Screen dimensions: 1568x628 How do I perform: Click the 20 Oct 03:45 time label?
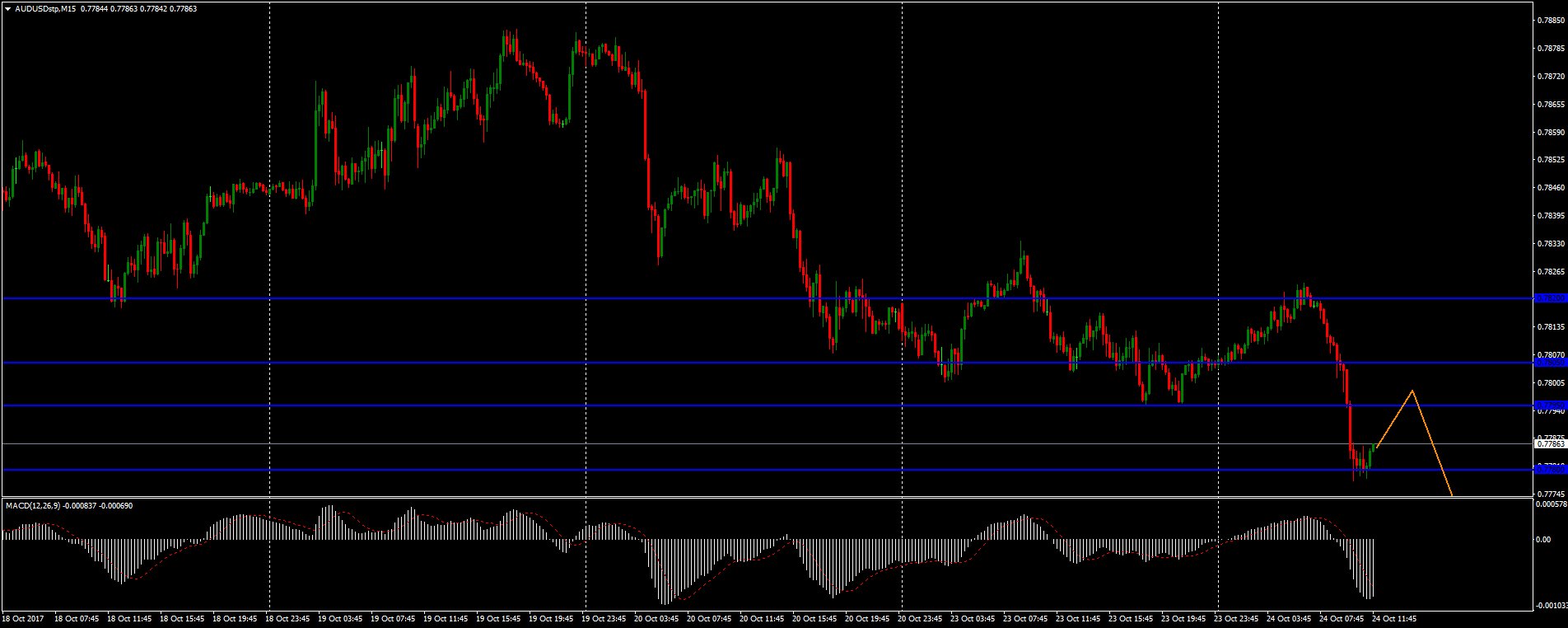pyautogui.click(x=656, y=618)
